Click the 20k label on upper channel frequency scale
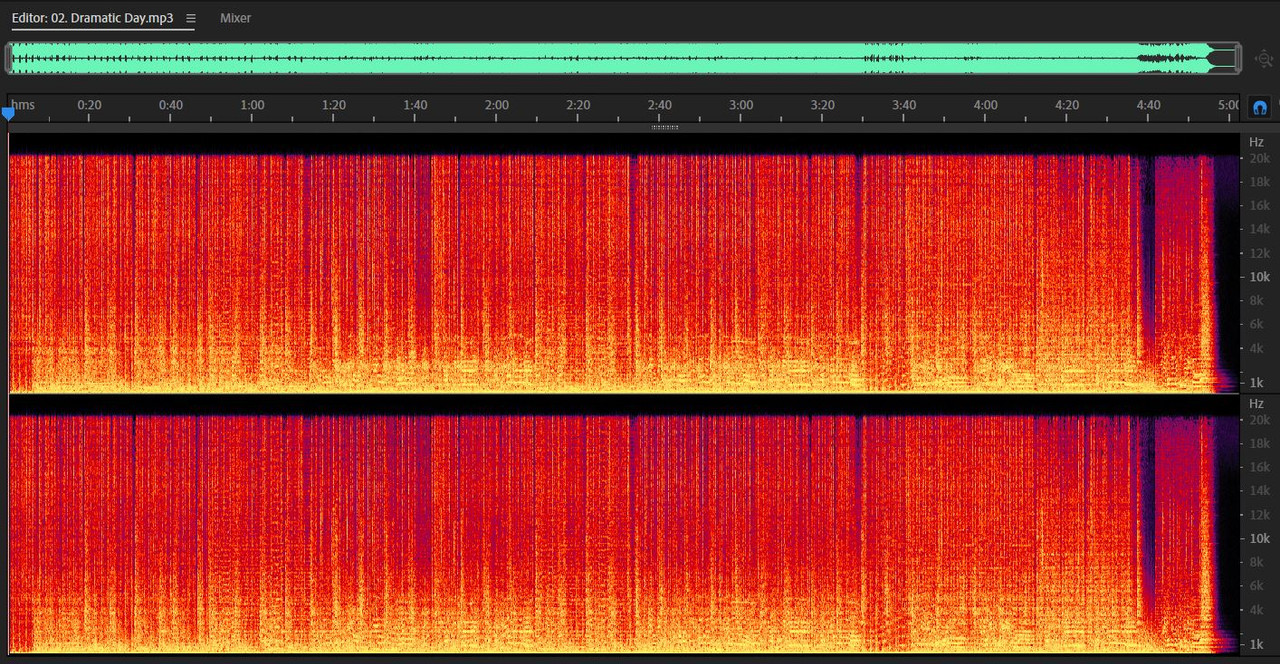 tap(1259, 158)
